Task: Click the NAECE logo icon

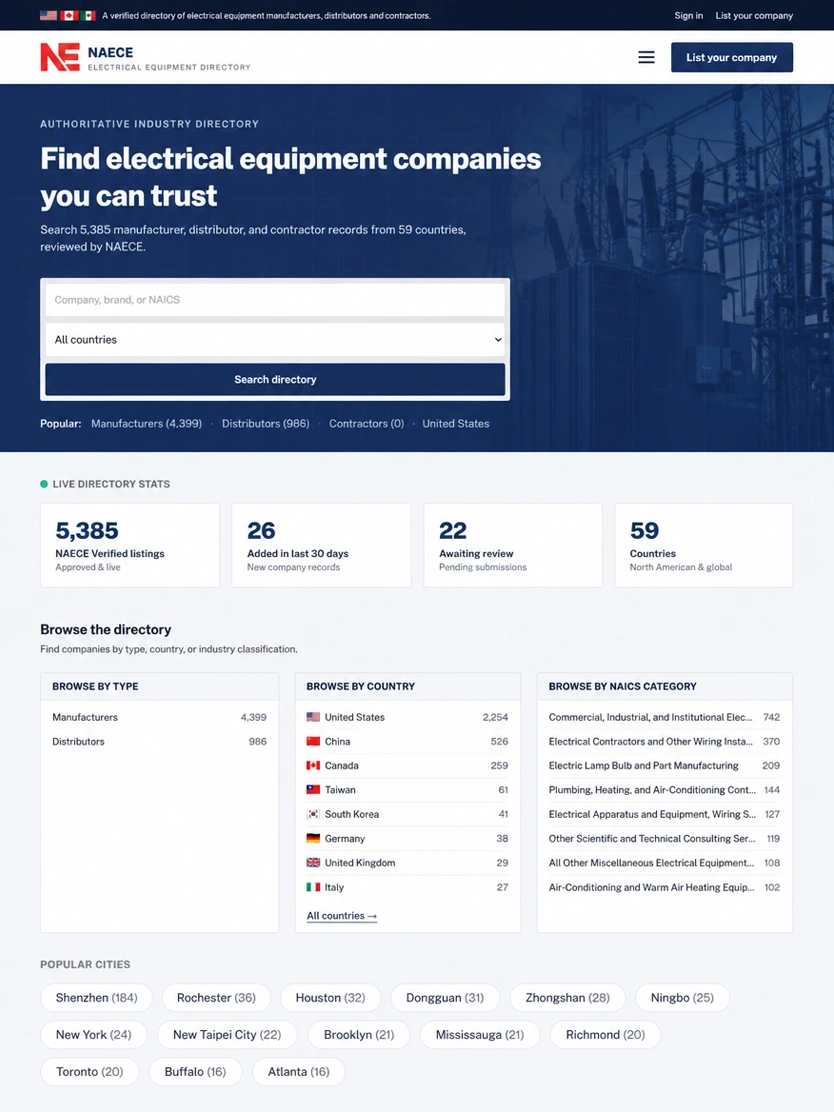Action: click(60, 57)
